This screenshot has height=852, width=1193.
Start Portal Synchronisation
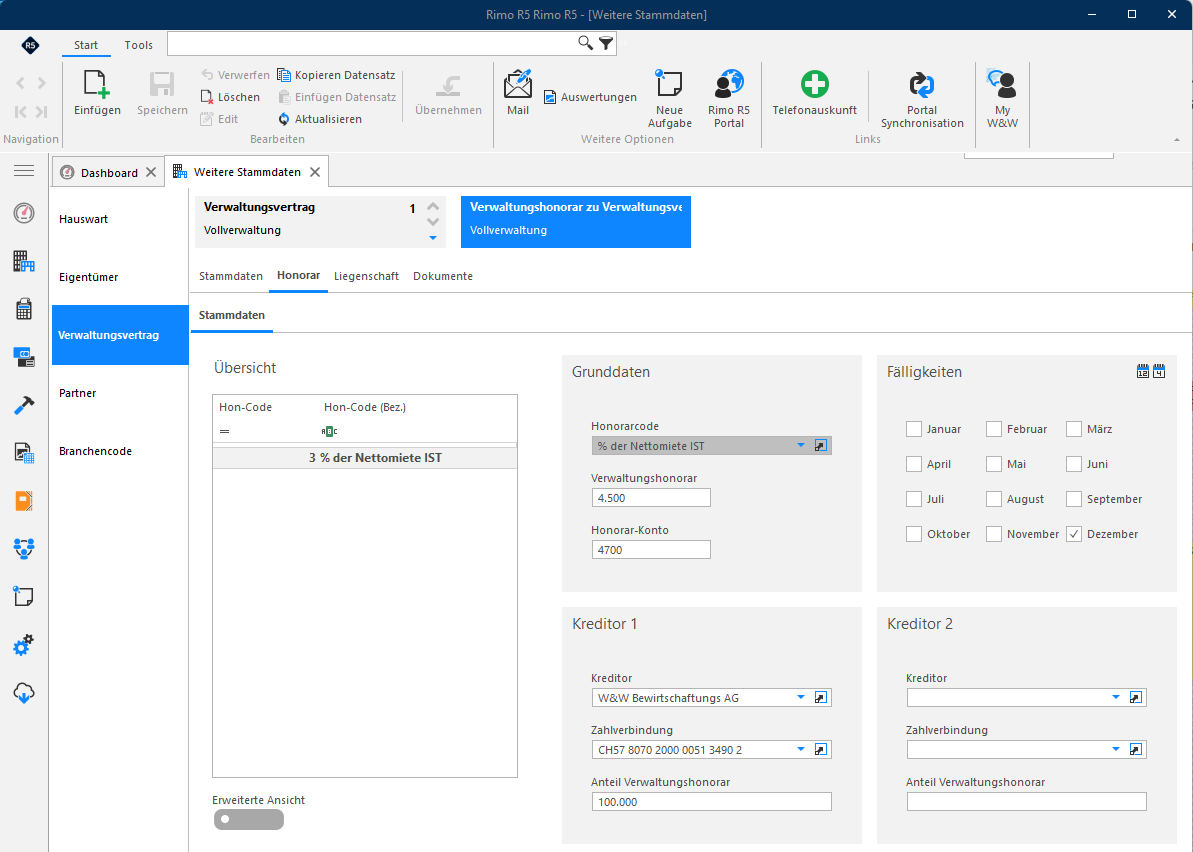click(922, 99)
